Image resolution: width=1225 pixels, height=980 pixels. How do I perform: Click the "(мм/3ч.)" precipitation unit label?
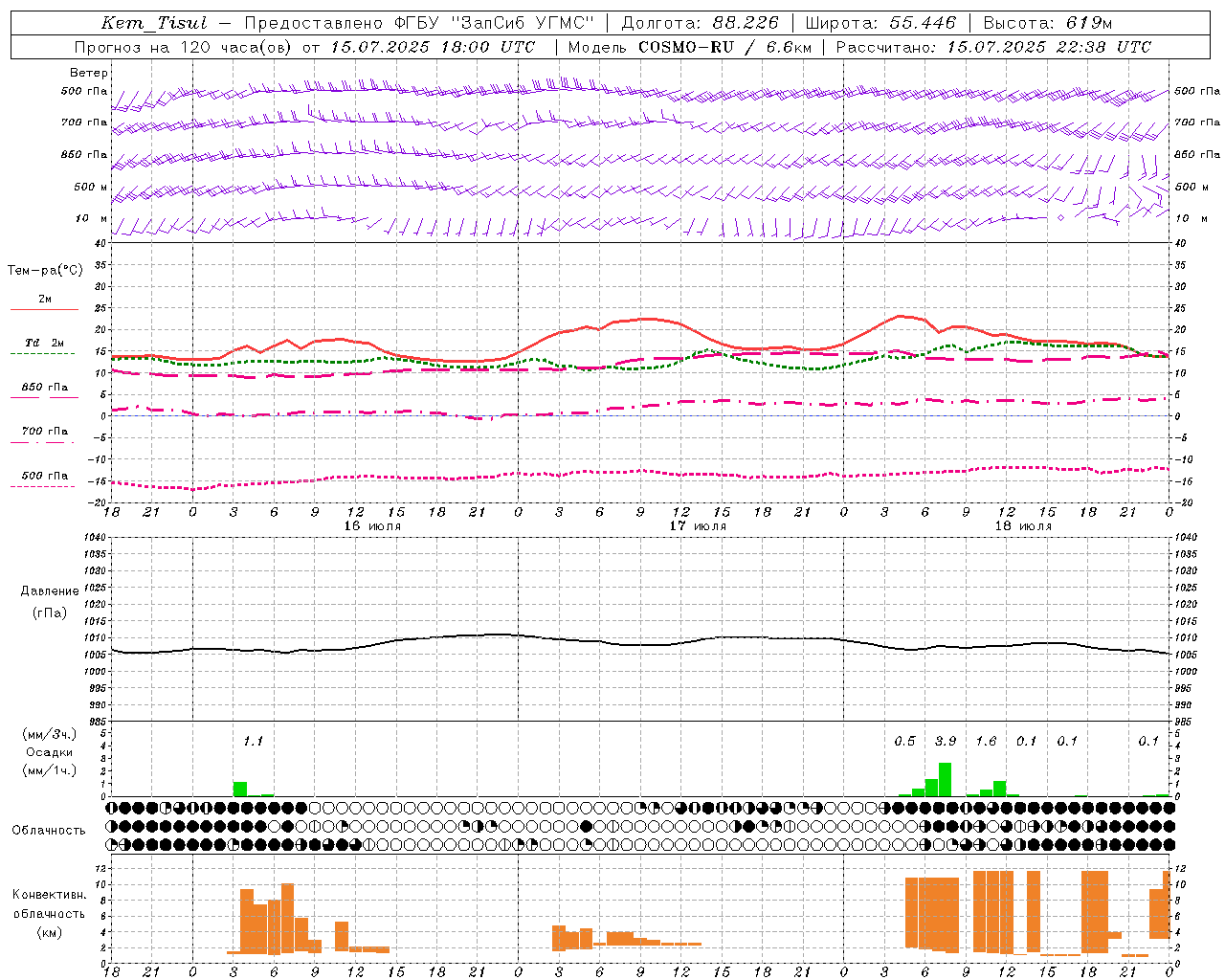pos(50,734)
